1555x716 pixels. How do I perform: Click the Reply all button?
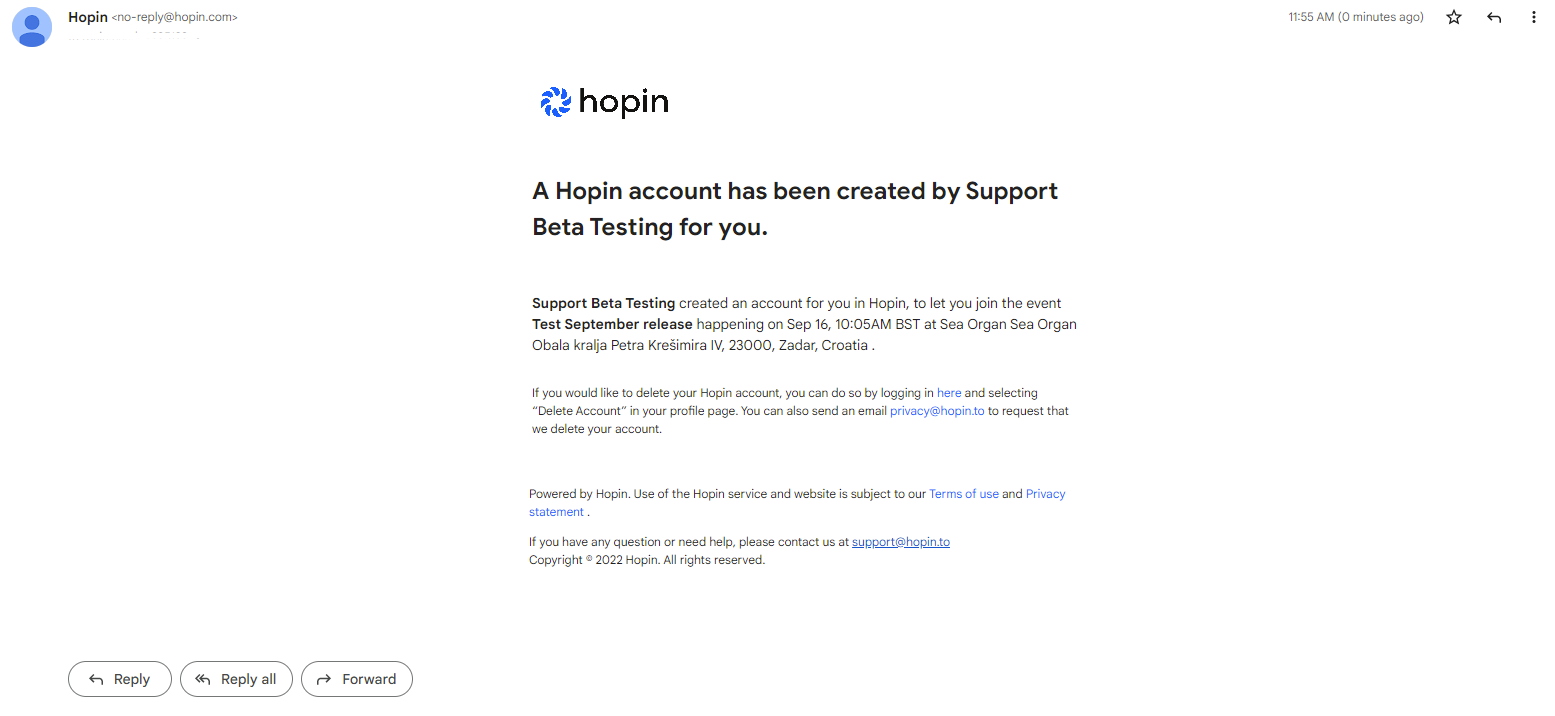236,679
